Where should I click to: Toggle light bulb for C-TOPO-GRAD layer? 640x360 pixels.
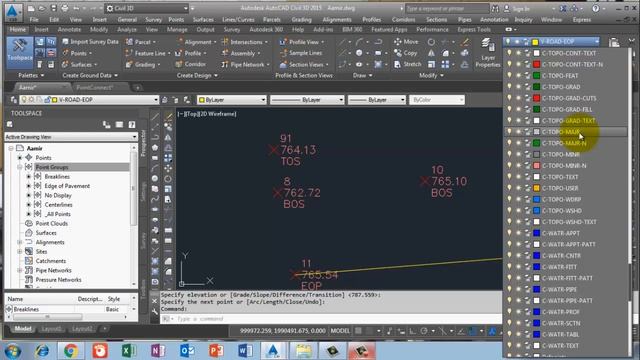tap(509, 87)
